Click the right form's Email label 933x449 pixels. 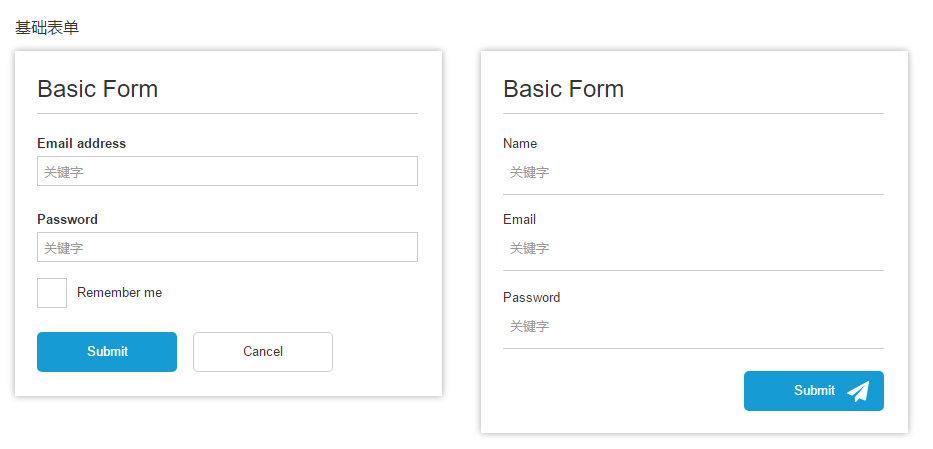click(x=519, y=219)
